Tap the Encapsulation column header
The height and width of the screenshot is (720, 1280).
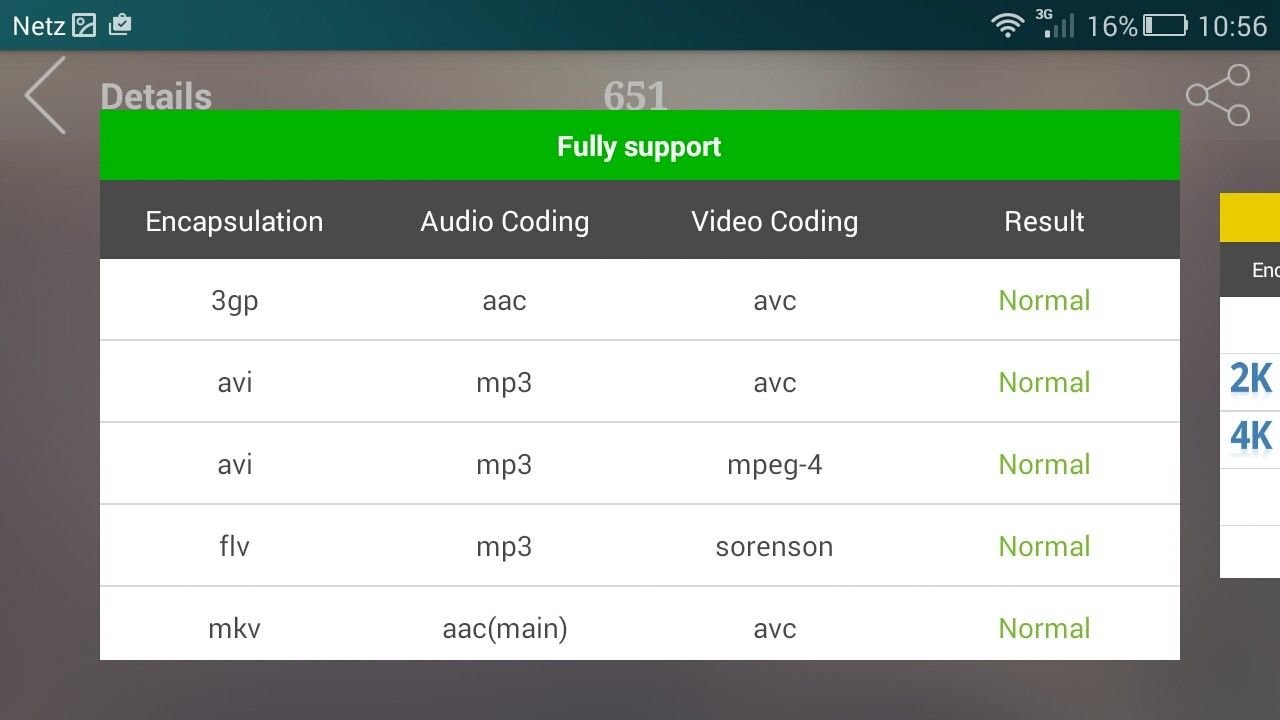click(234, 221)
